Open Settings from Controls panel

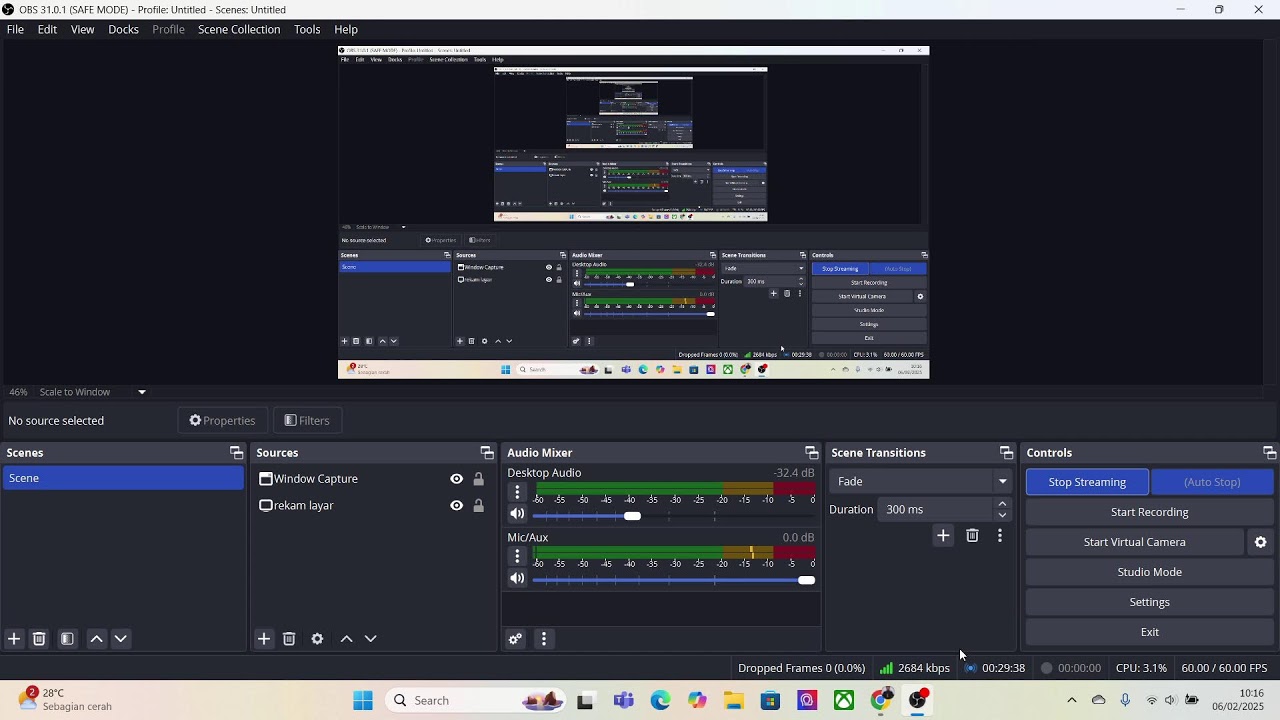(x=1149, y=602)
